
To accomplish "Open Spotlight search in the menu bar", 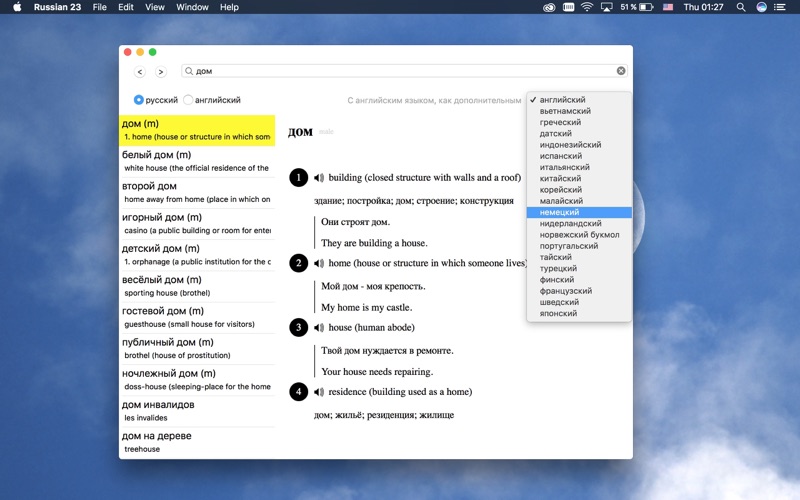I will [741, 7].
